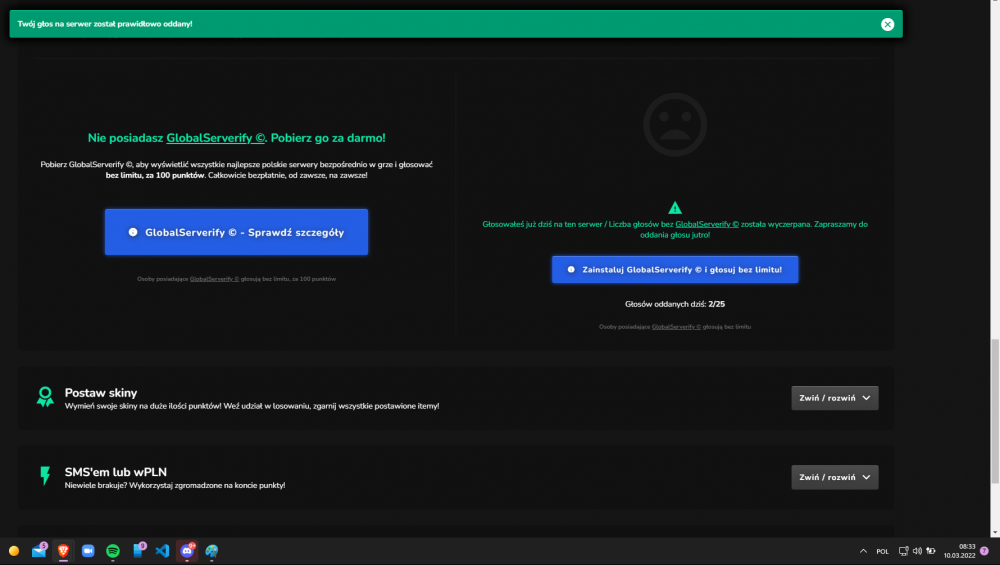The width and height of the screenshot is (1000, 565).
Task: Open Spotify from the taskbar
Action: [x=113, y=551]
